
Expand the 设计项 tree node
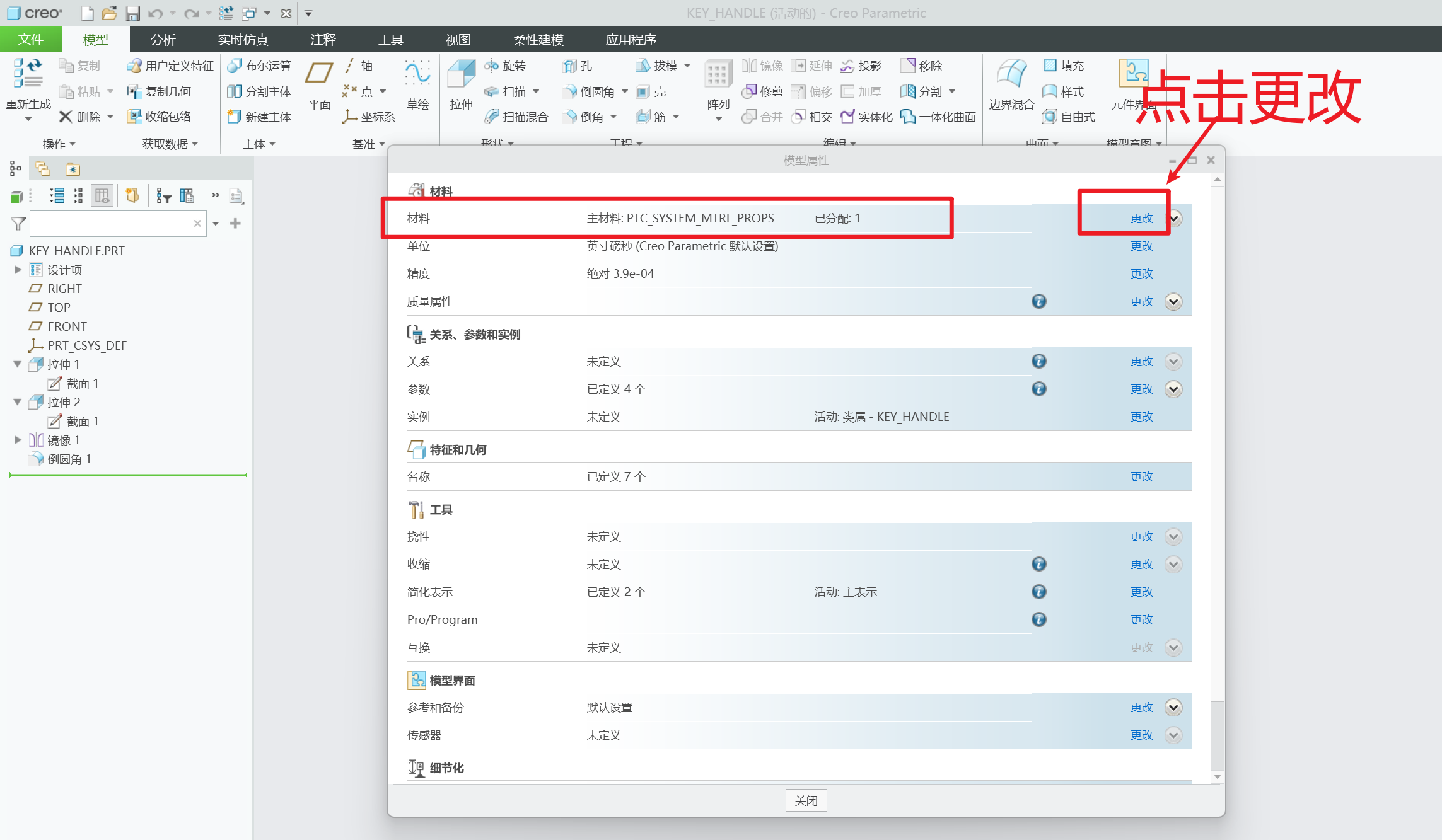pos(18,270)
